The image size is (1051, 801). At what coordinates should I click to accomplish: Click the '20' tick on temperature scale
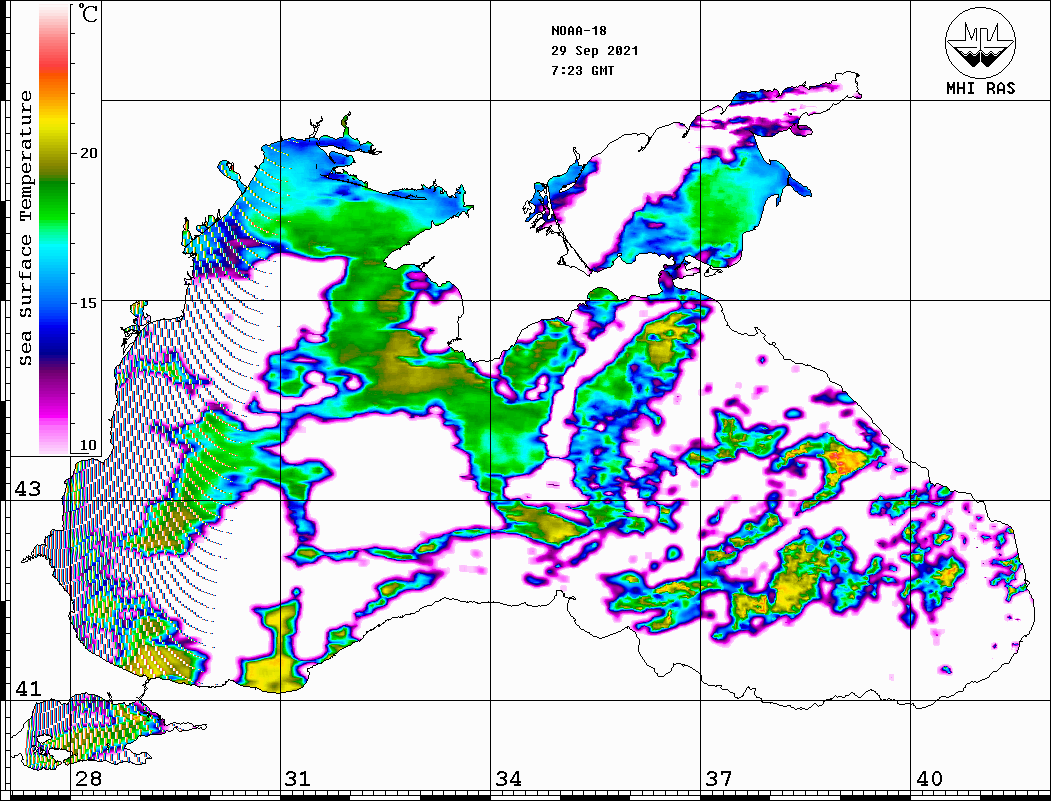88,153
